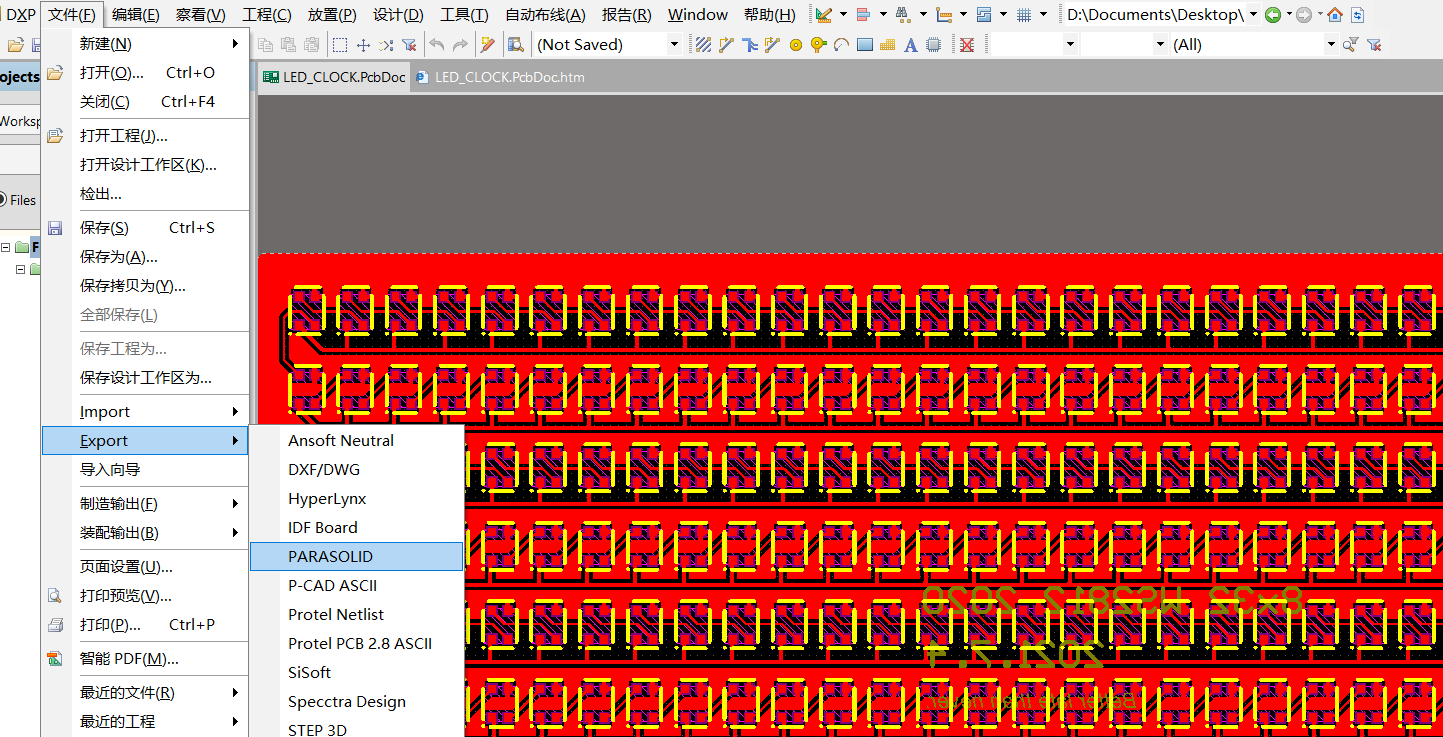Image resolution: width=1443 pixels, height=737 pixels.
Task: Open the 编辑(E) menu
Action: tap(135, 15)
